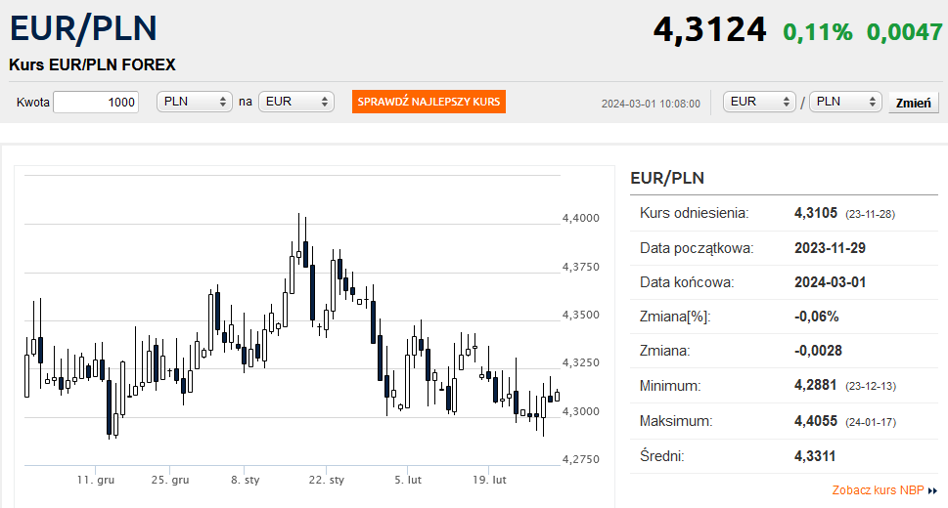Click the maximum date (24-01-17)
Viewport: 948px width, 508px height.
click(x=871, y=422)
